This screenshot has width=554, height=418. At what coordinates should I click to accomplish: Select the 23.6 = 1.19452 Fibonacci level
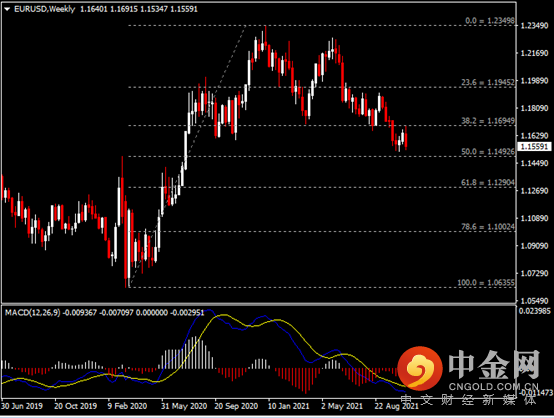pyautogui.click(x=488, y=82)
